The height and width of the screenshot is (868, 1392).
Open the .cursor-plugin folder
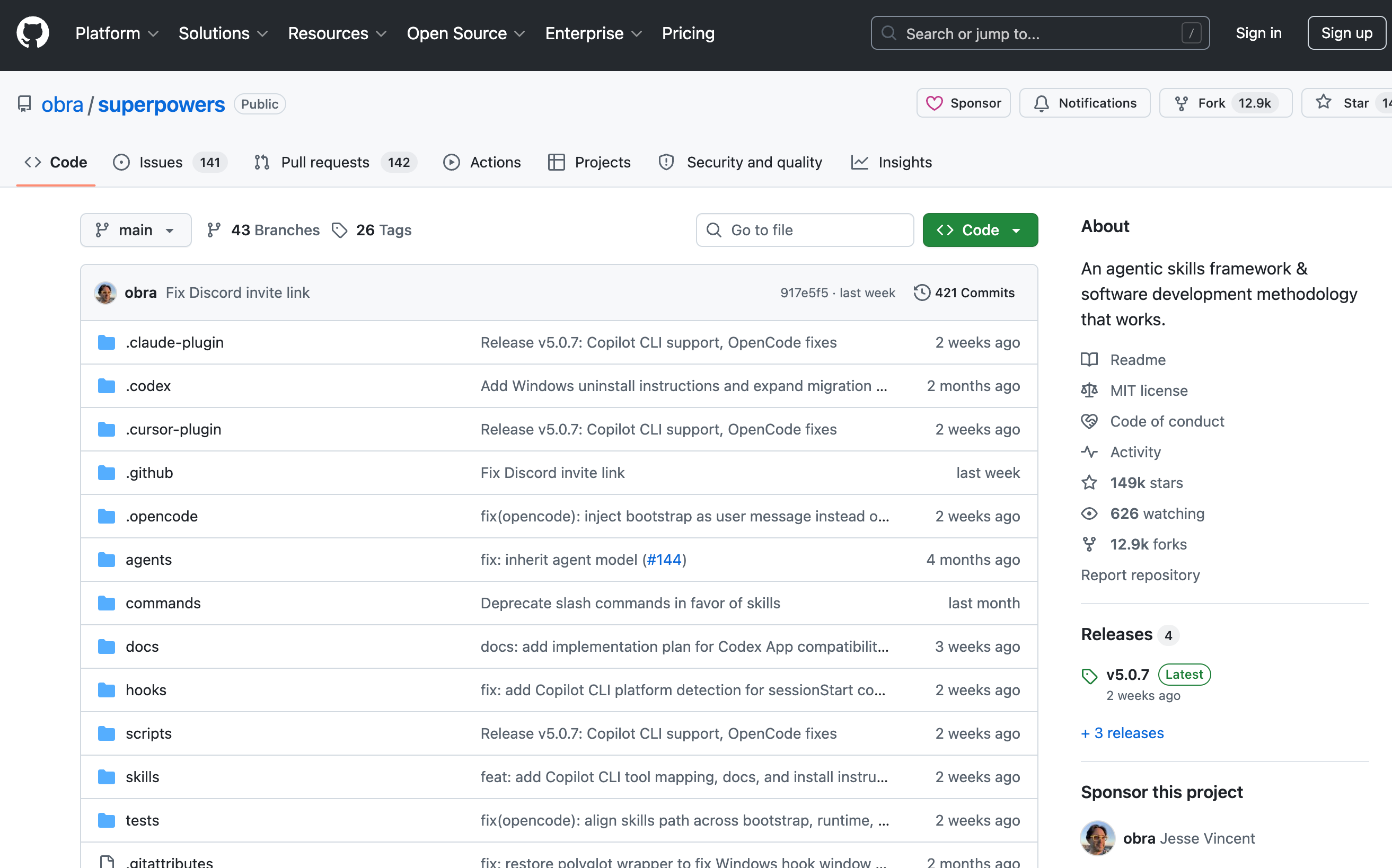pos(173,429)
